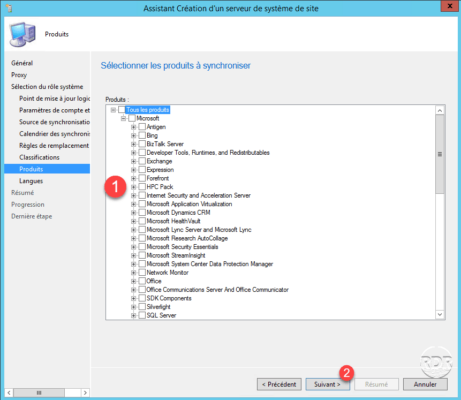Expand the SDK Components node
Viewport: 461px width, 400px height.
tap(134, 298)
